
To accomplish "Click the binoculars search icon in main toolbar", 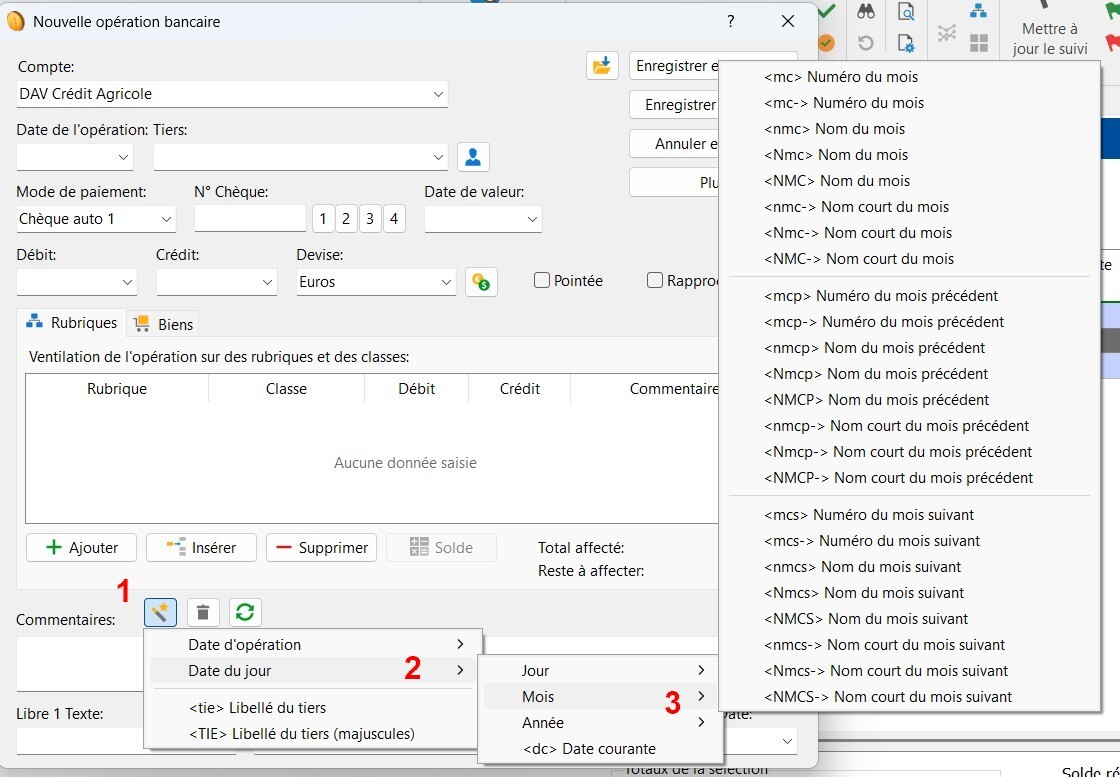I will tap(866, 11).
